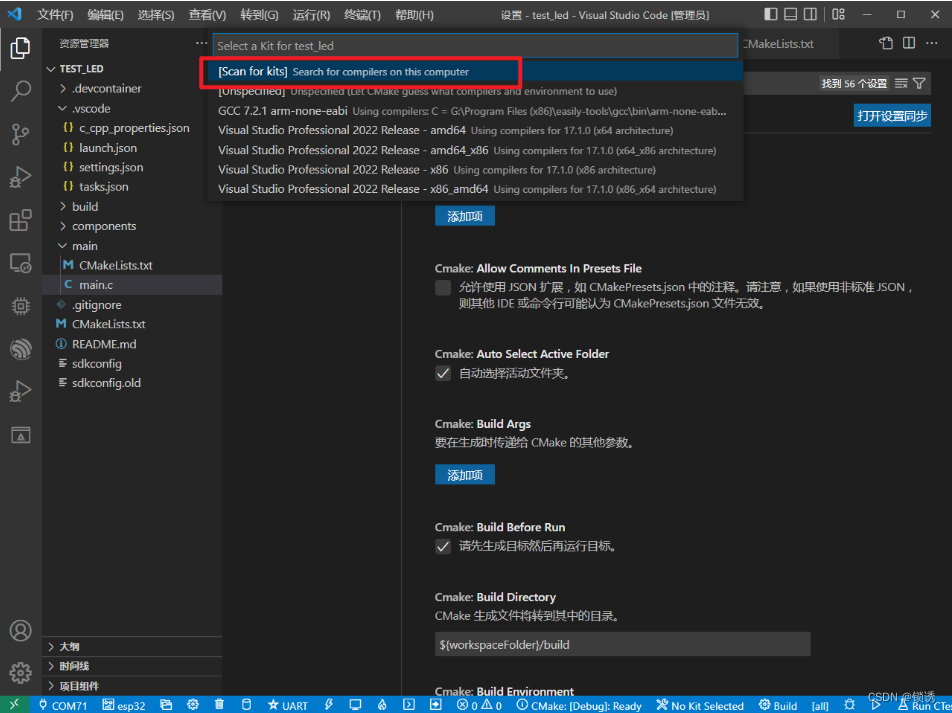Uncheck Auto Select Active Folder
The height and width of the screenshot is (713, 952).
click(x=443, y=373)
